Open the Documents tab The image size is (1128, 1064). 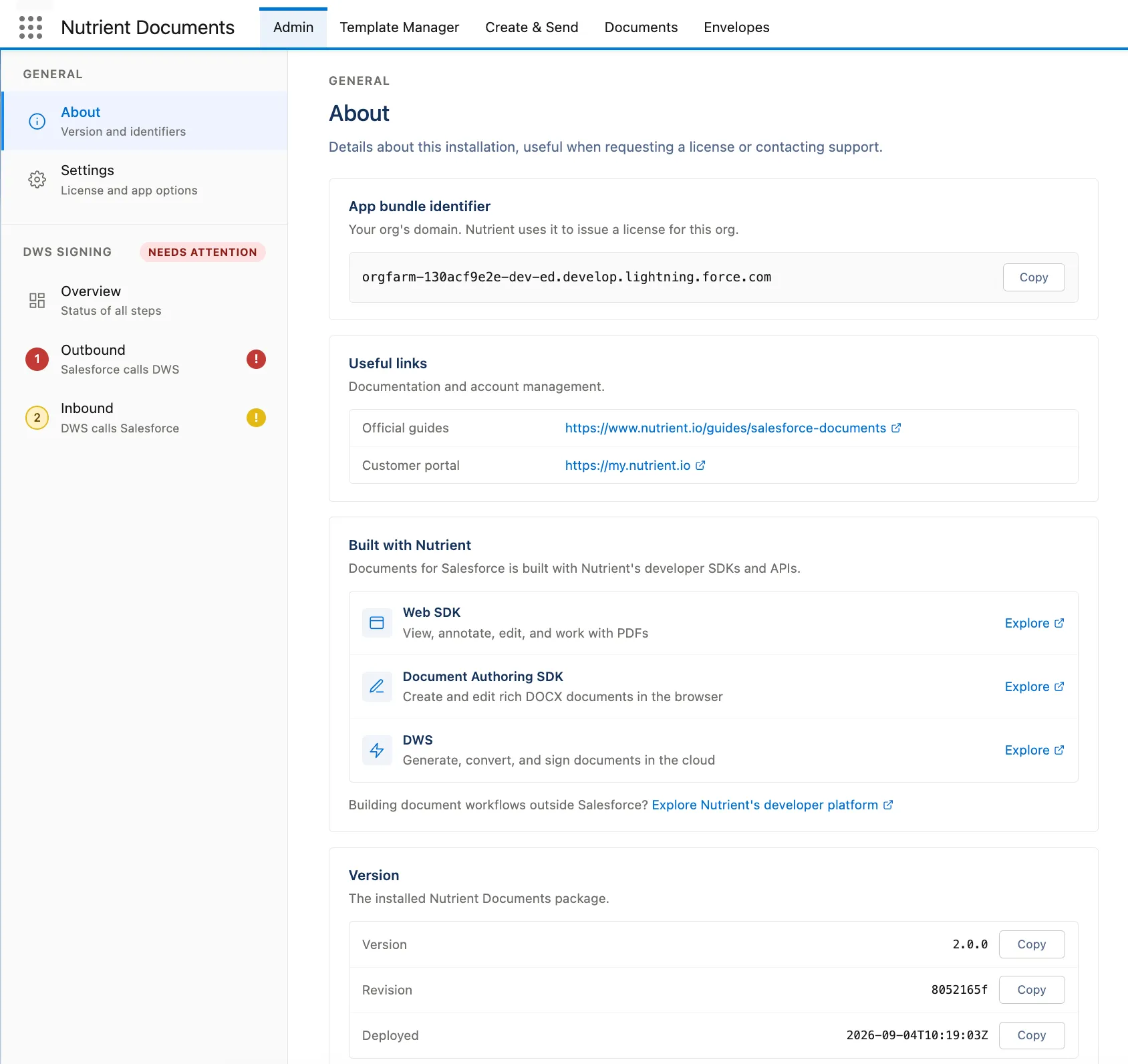[641, 27]
